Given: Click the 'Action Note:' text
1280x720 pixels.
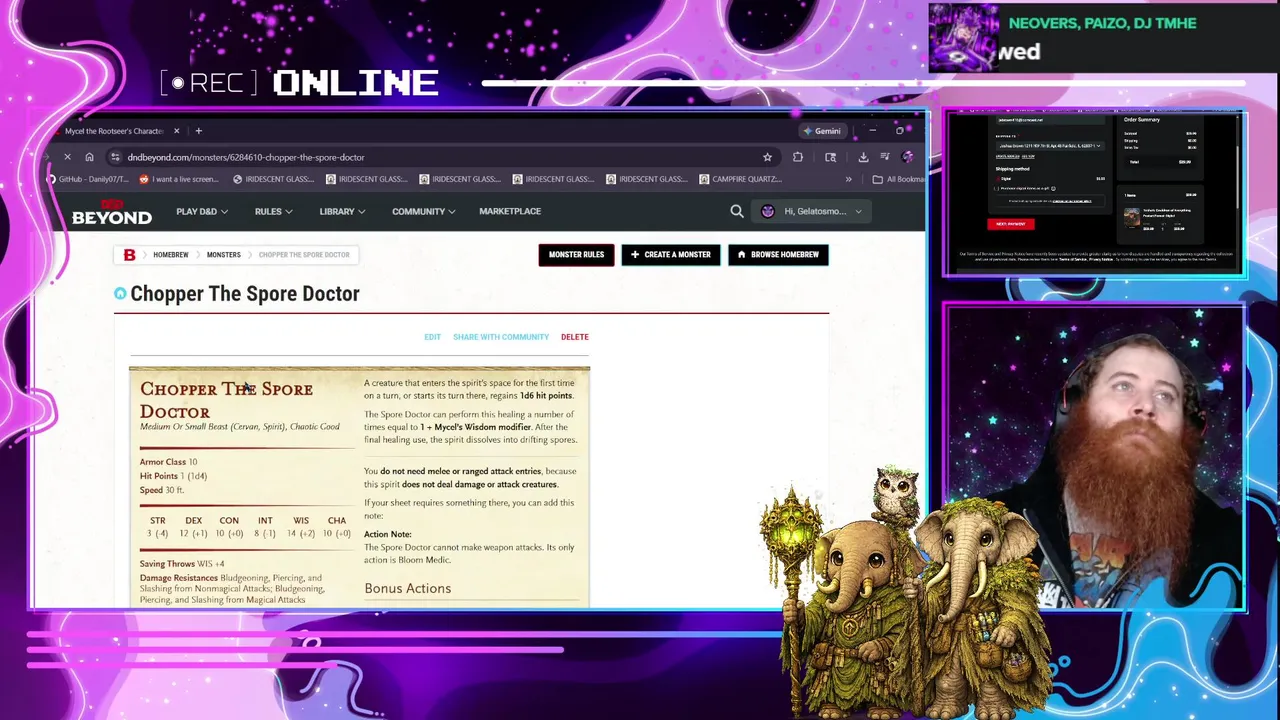Looking at the screenshot, I should click(388, 534).
